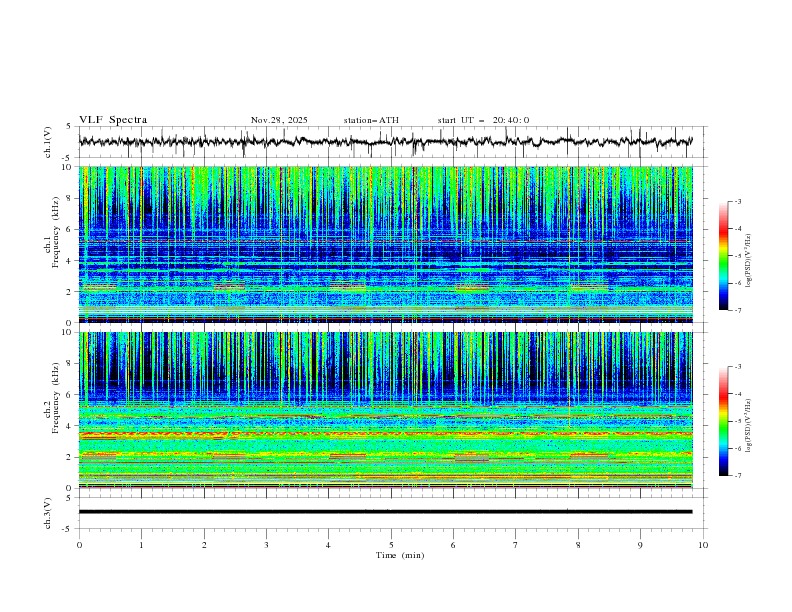Select the date text "Nov.28, 2025"

click(x=279, y=120)
